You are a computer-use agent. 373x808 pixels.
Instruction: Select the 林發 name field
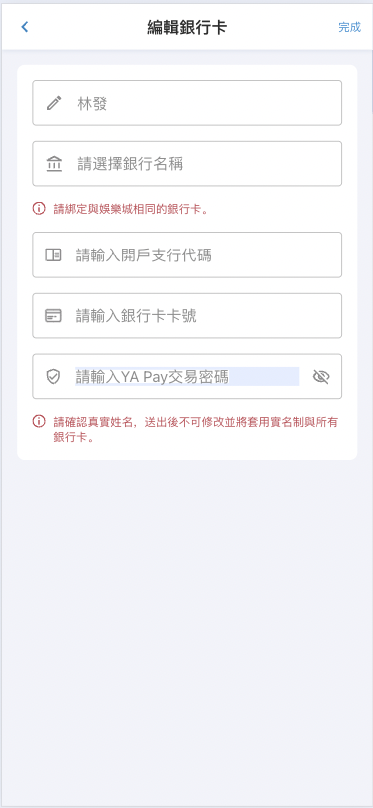click(187, 103)
